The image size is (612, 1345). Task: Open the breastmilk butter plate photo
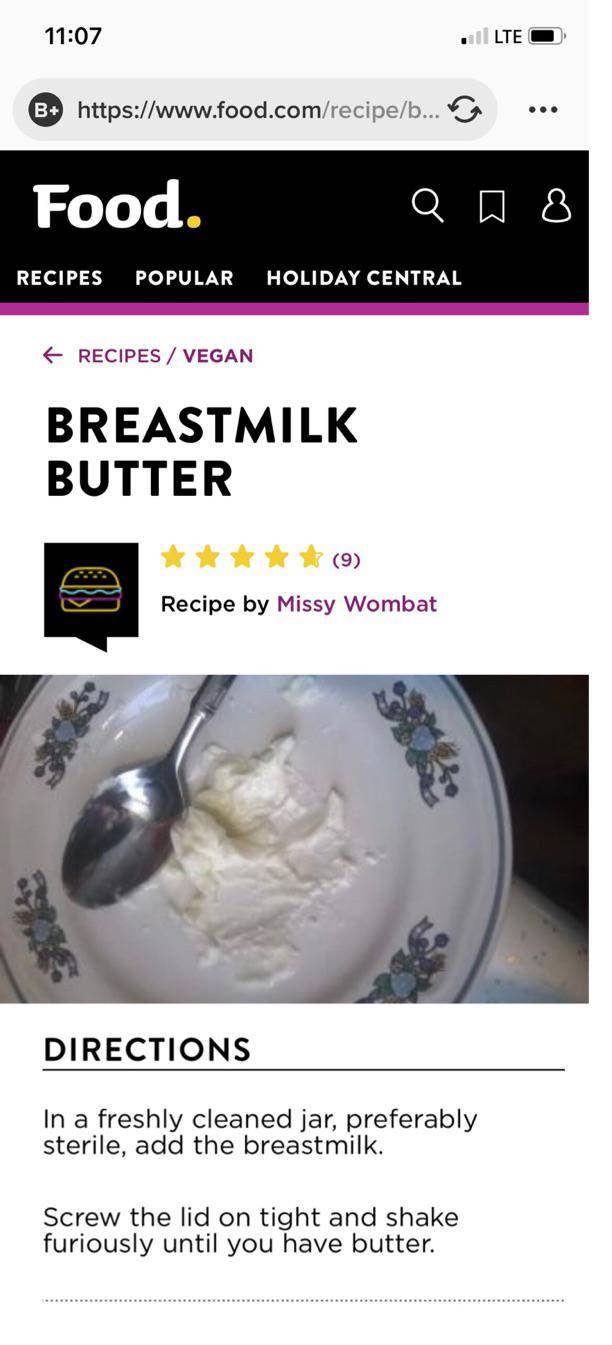coord(294,839)
